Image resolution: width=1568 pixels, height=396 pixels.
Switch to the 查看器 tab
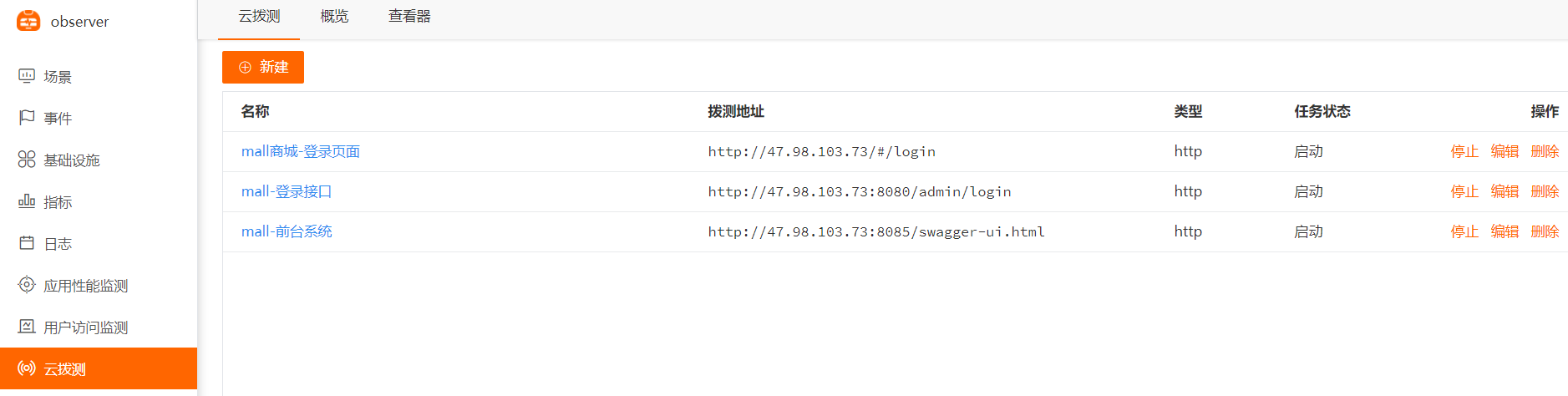(409, 17)
